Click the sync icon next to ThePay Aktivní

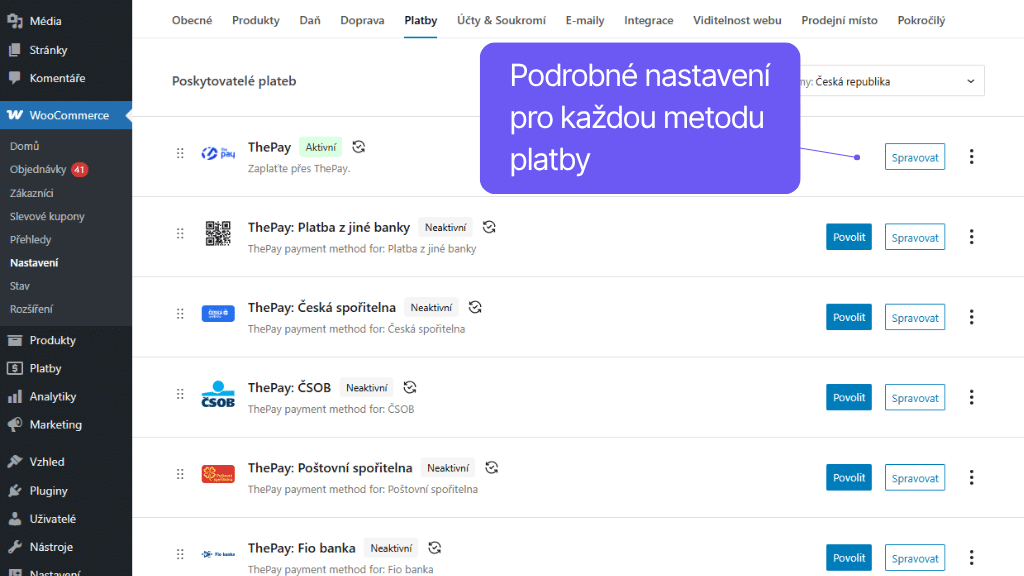click(x=359, y=147)
